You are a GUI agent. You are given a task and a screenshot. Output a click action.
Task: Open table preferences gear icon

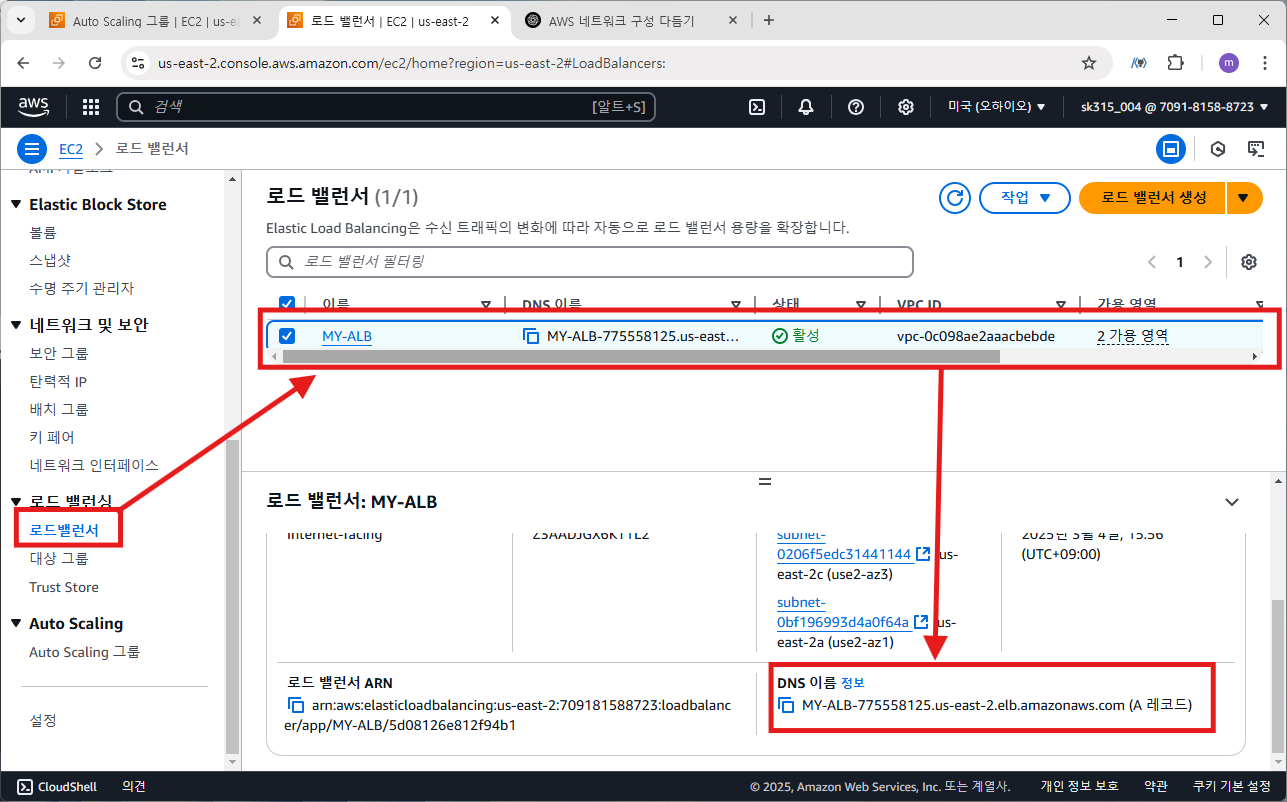tap(1248, 262)
